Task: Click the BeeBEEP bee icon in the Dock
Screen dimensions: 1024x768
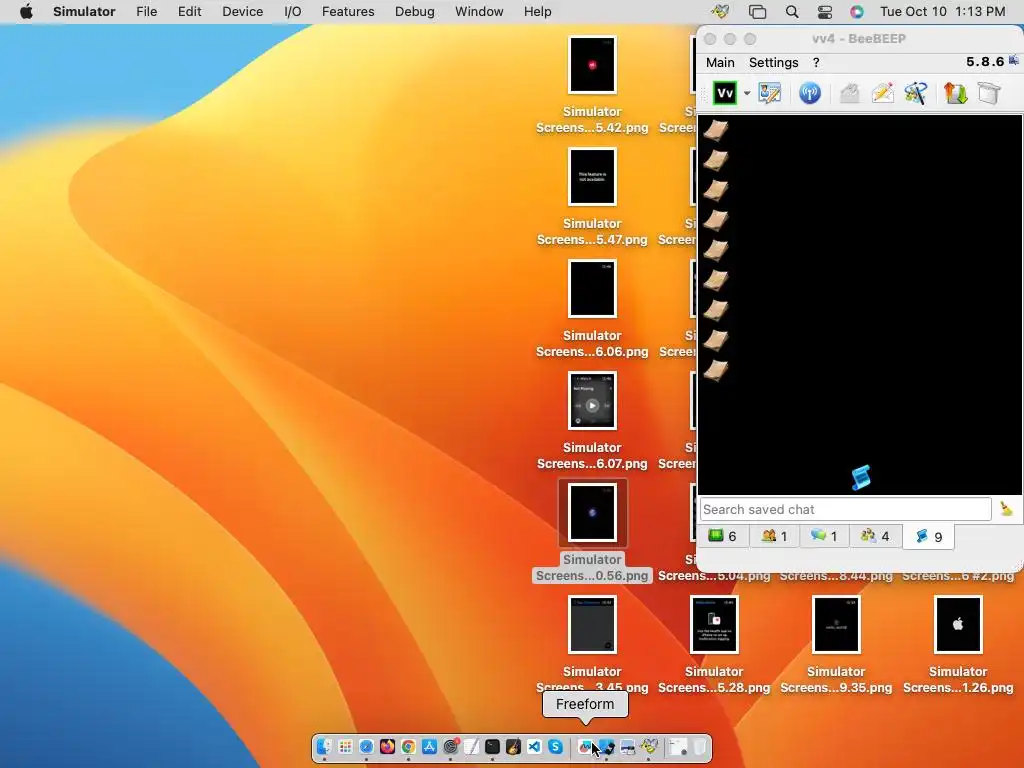Action: pyautogui.click(x=649, y=746)
